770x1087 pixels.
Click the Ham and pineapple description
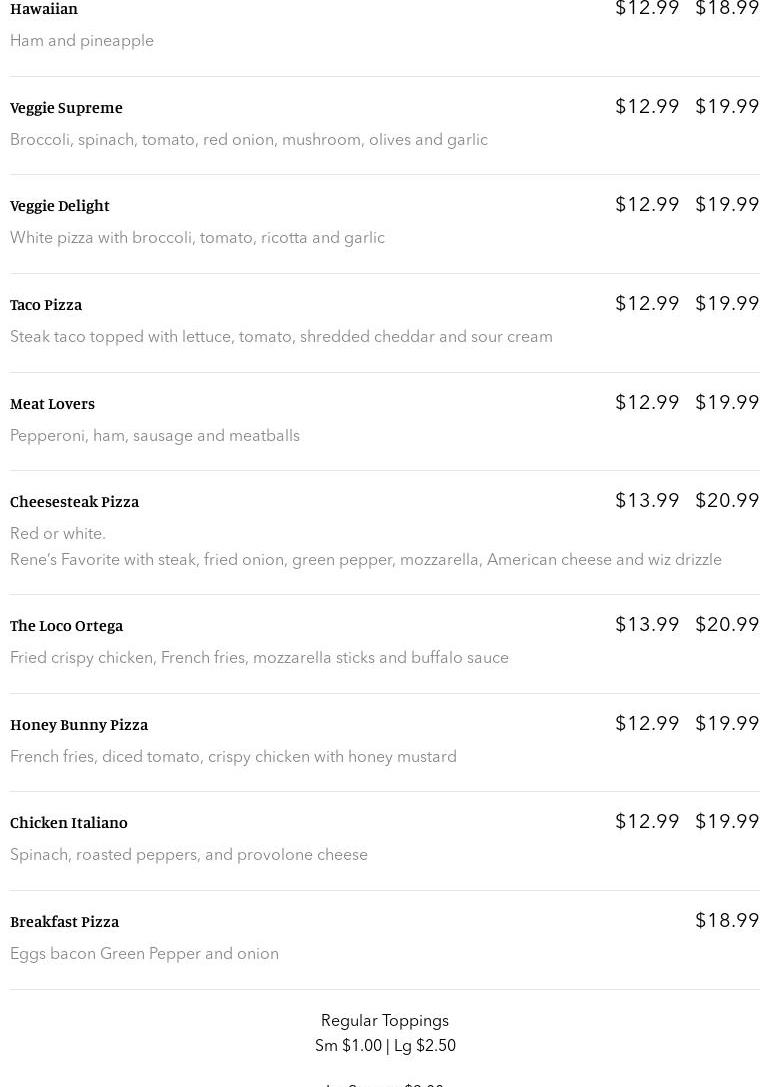pyautogui.click(x=82, y=41)
